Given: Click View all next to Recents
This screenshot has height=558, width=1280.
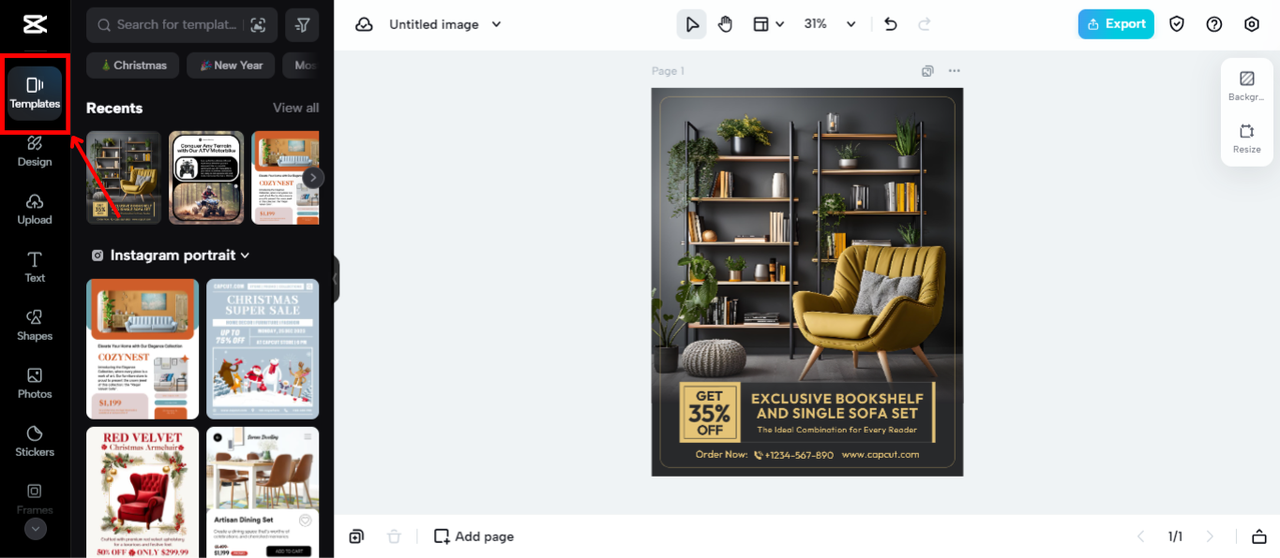Looking at the screenshot, I should coord(296,108).
